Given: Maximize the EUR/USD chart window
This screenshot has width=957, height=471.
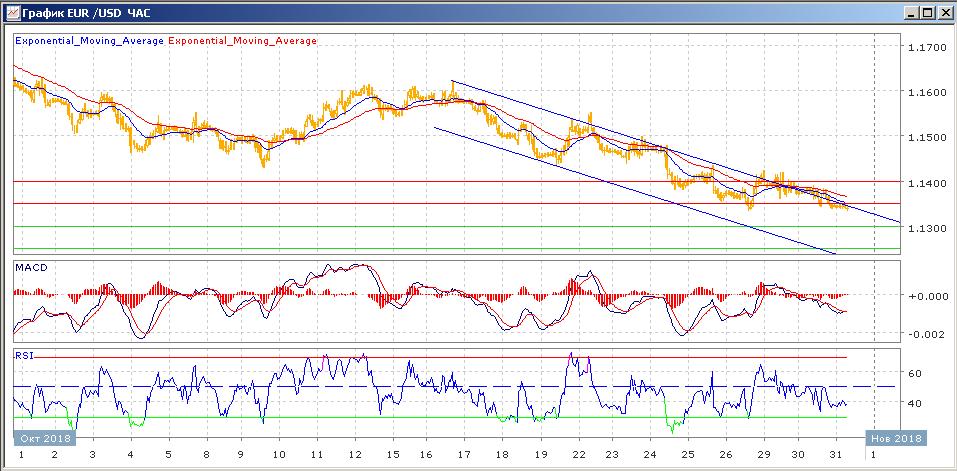Looking at the screenshot, I should 927,13.
